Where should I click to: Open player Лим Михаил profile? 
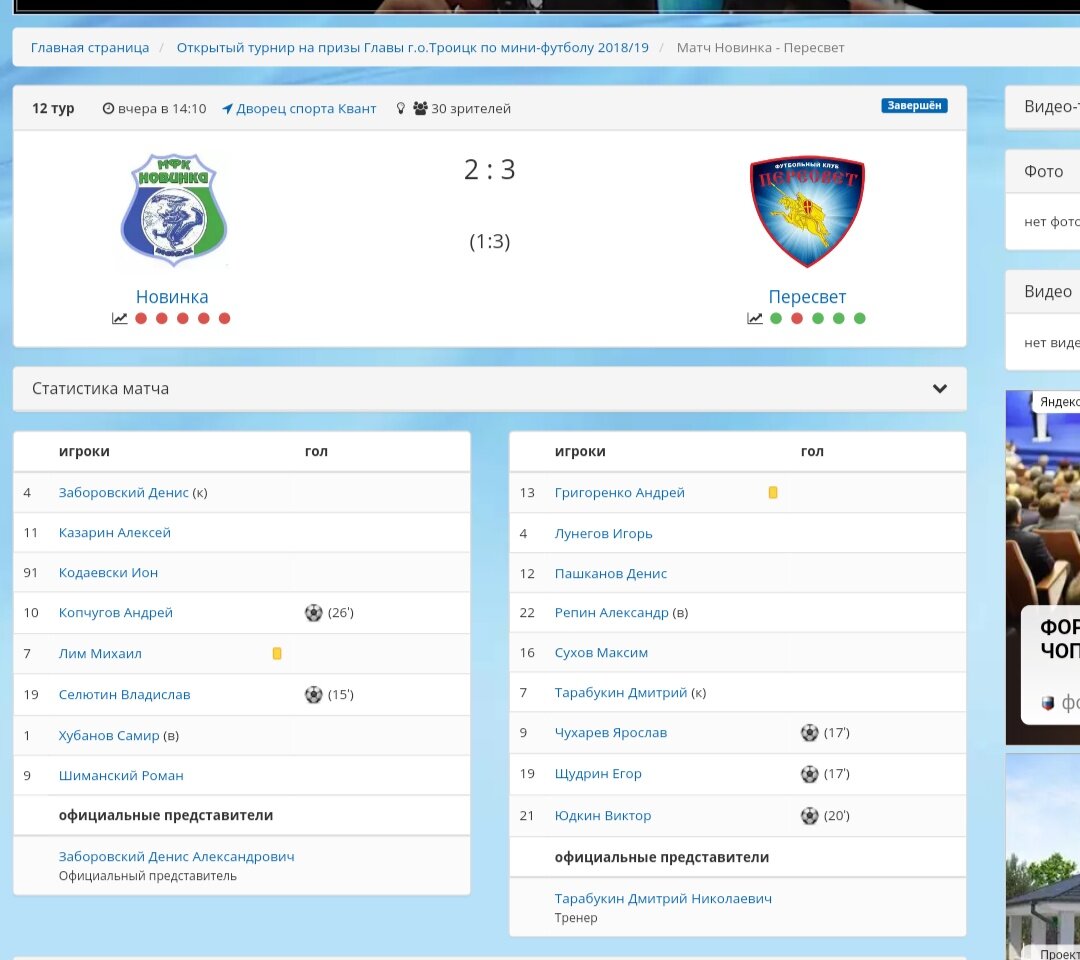point(100,654)
